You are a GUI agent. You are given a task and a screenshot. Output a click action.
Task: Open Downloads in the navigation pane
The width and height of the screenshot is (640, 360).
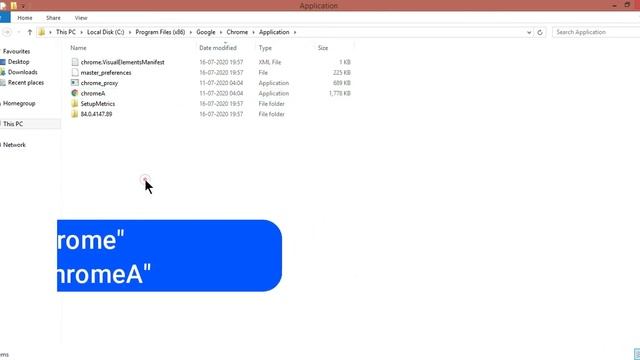22,72
